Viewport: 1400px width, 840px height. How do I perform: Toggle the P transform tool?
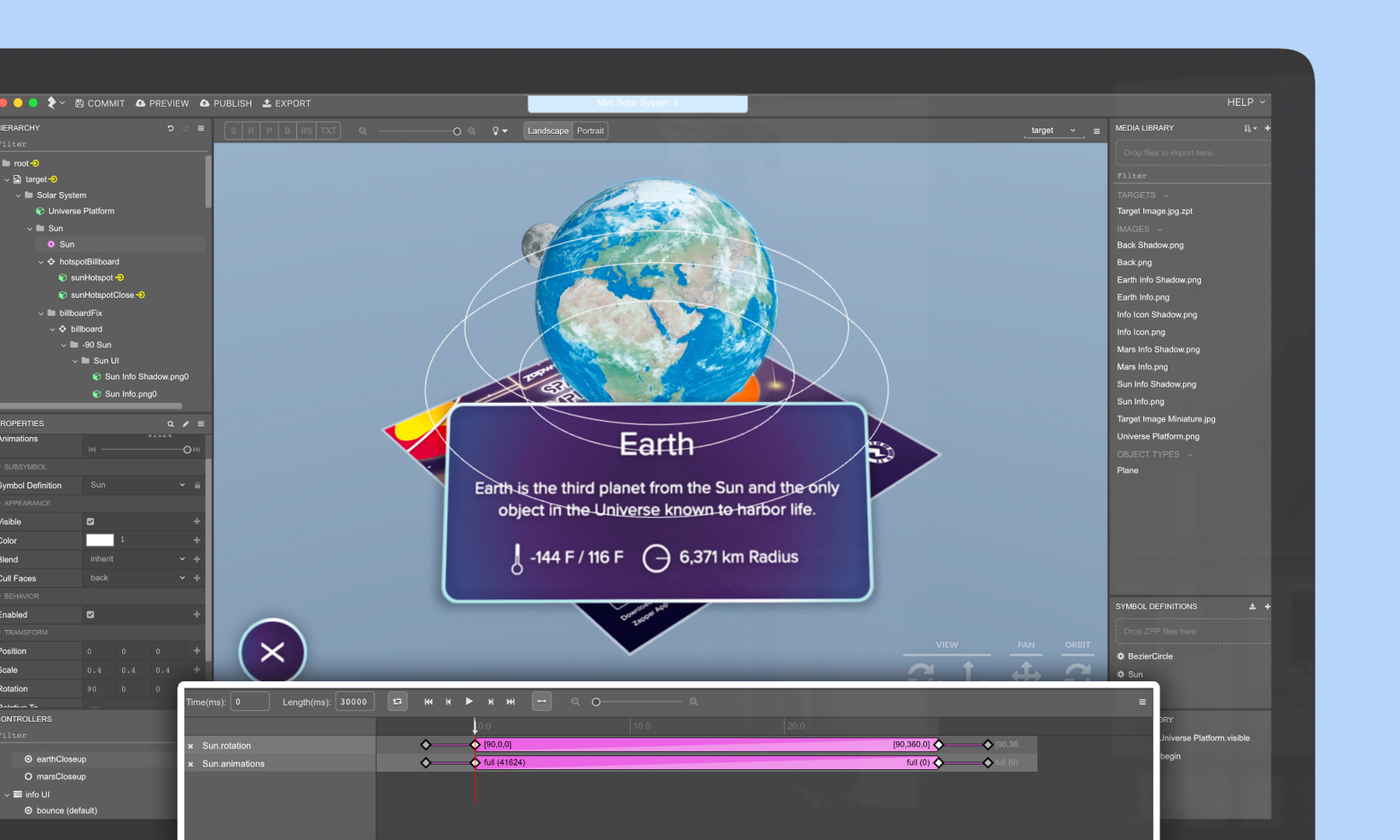[x=269, y=131]
